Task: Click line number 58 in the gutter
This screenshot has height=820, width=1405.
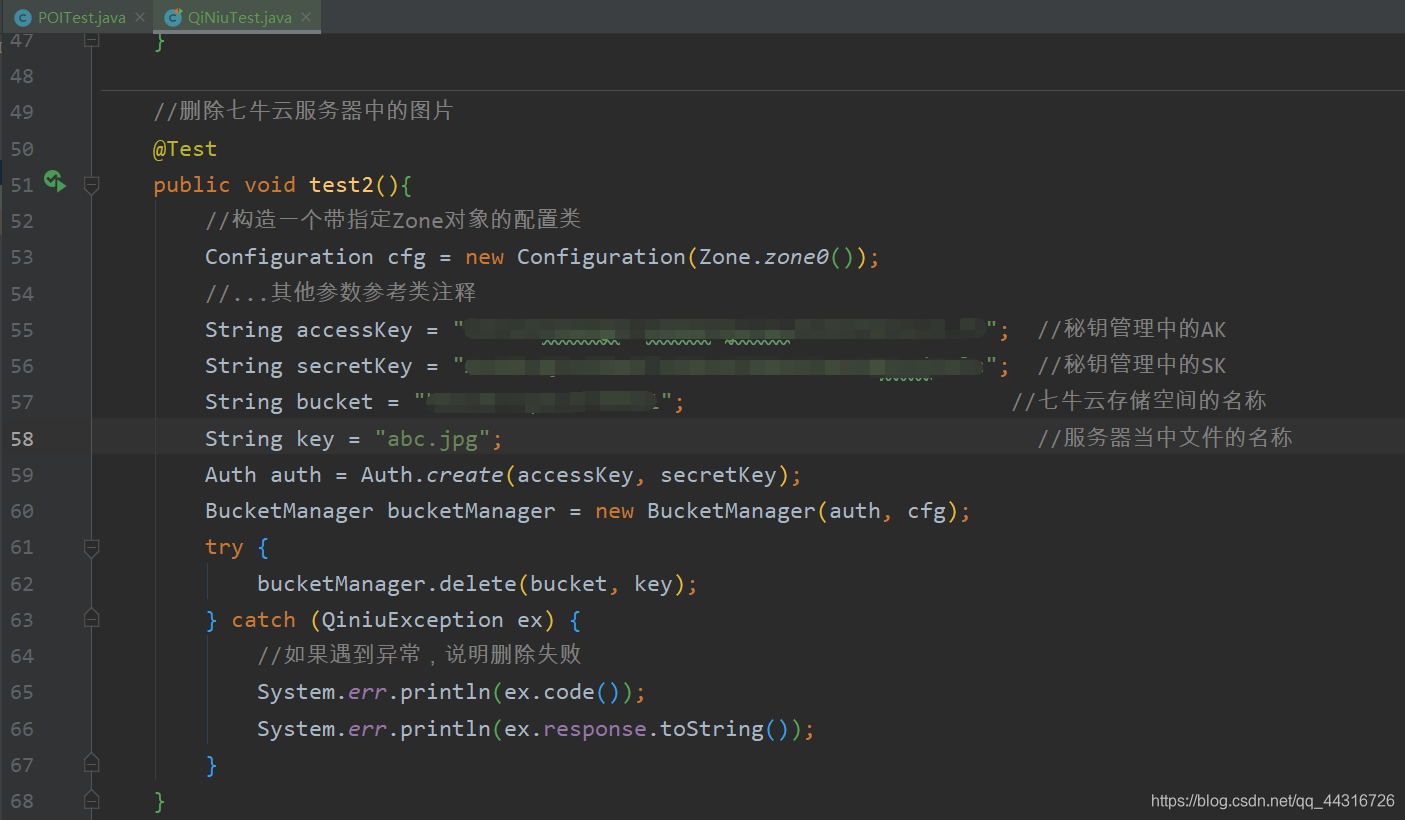Action: [22, 439]
